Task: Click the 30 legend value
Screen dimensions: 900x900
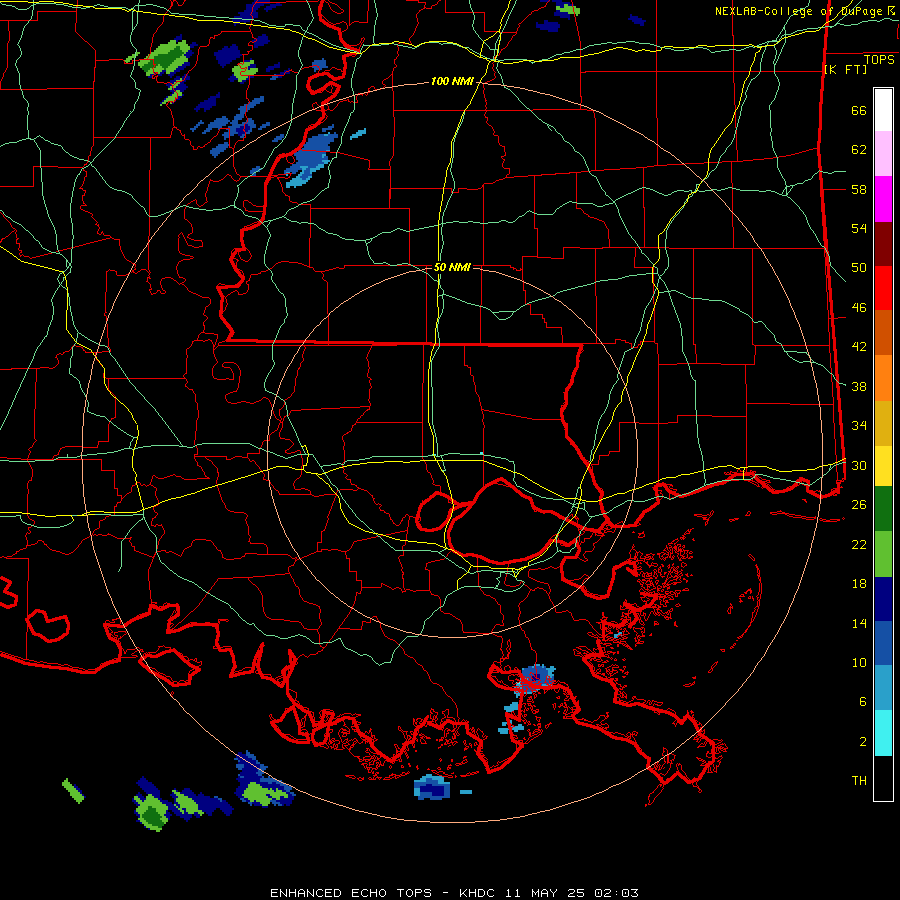Action: tap(859, 465)
